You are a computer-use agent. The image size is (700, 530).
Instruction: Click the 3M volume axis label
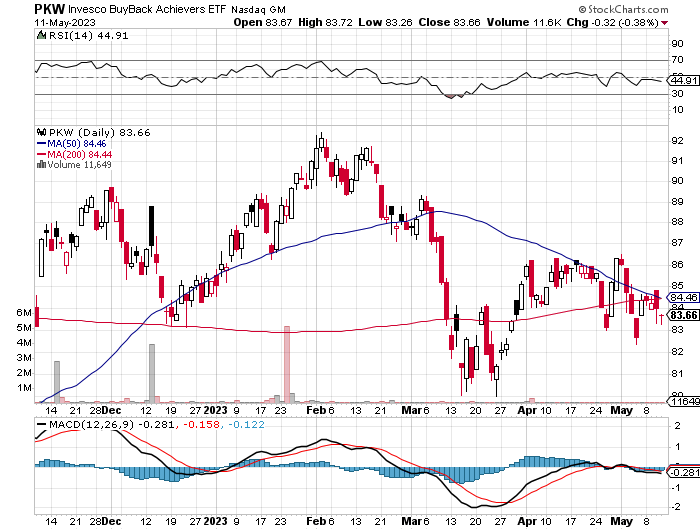[x=24, y=358]
